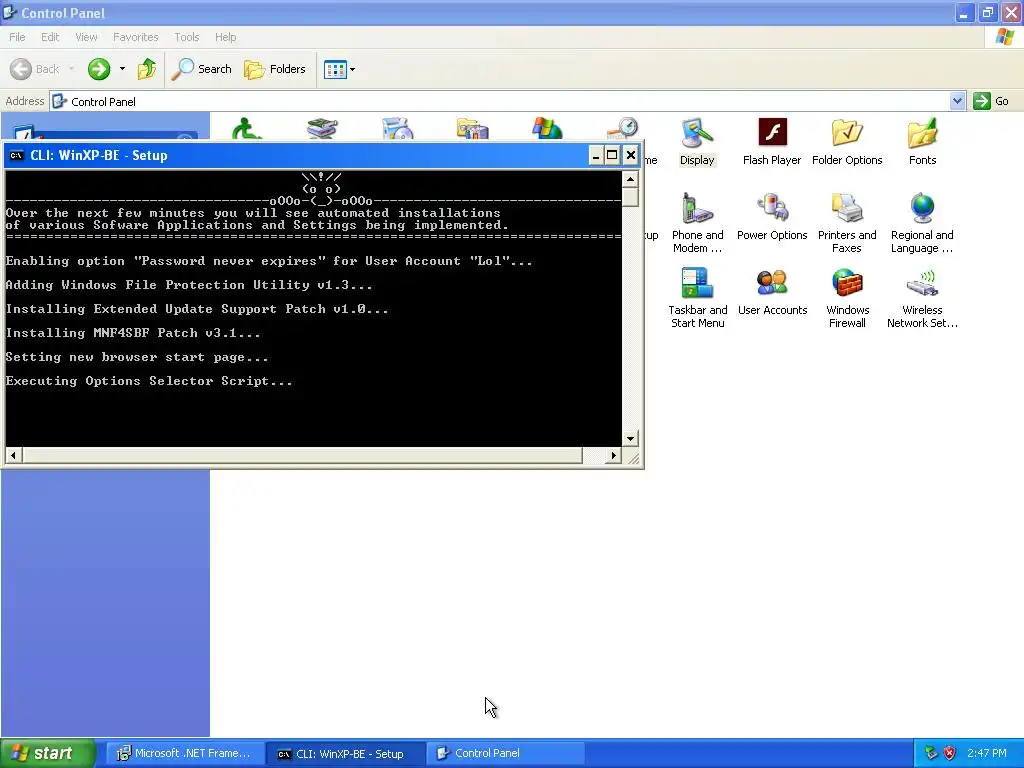Open the Fonts folder
The image size is (1024, 768).
click(922, 142)
